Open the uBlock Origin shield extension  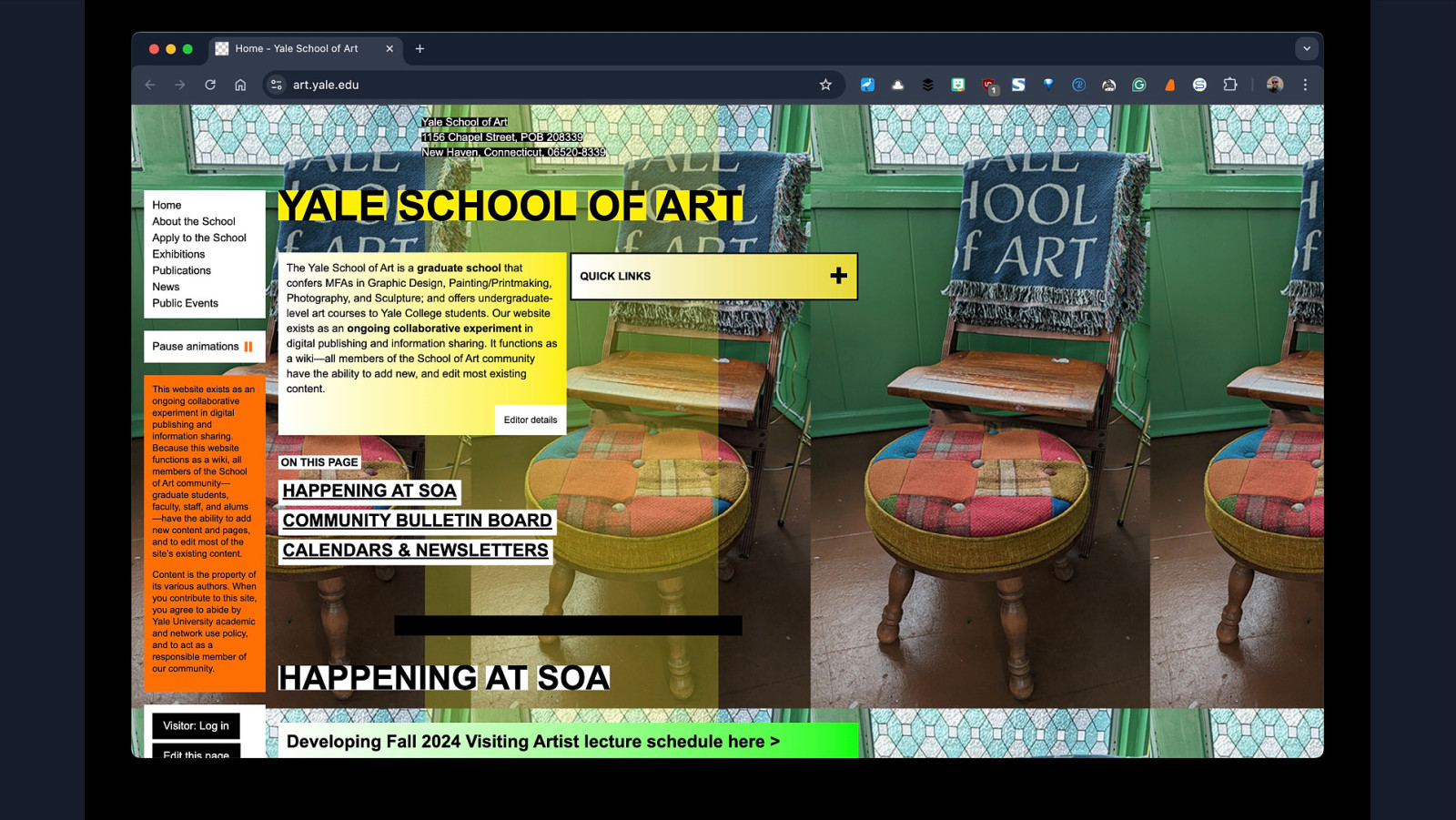click(989, 86)
